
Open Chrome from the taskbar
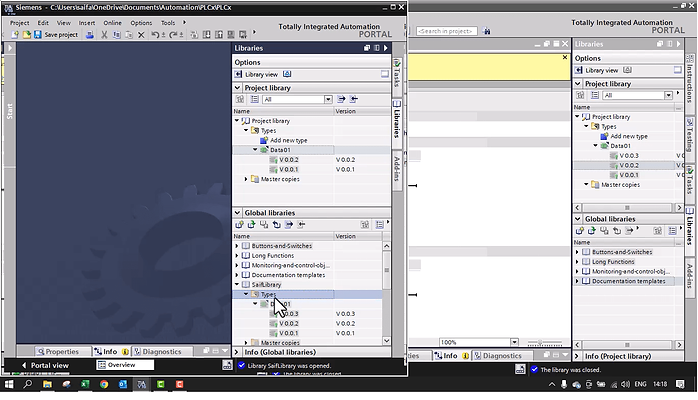[104, 384]
